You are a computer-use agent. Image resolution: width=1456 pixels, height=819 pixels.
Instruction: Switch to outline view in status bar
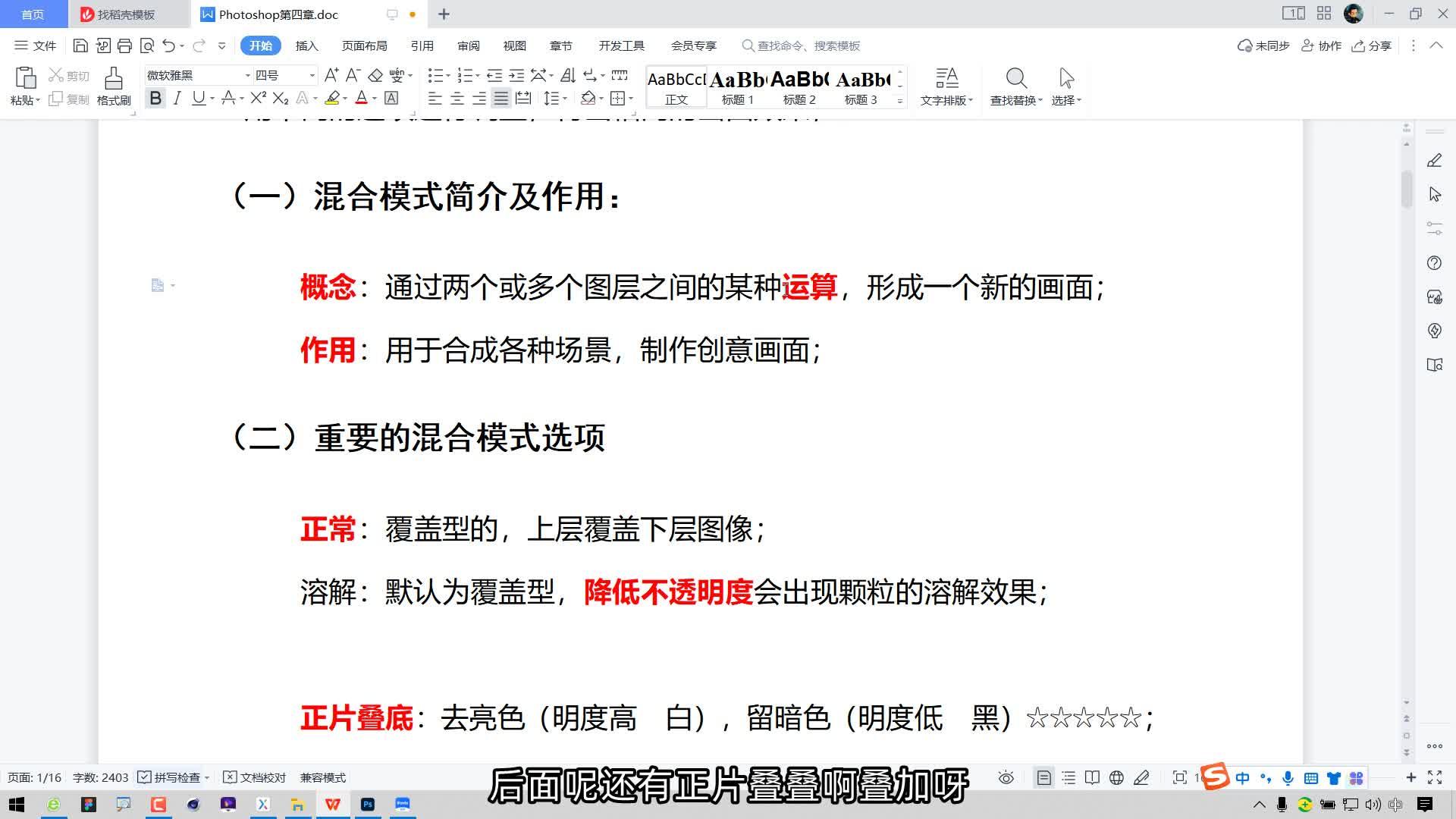pyautogui.click(x=1068, y=777)
